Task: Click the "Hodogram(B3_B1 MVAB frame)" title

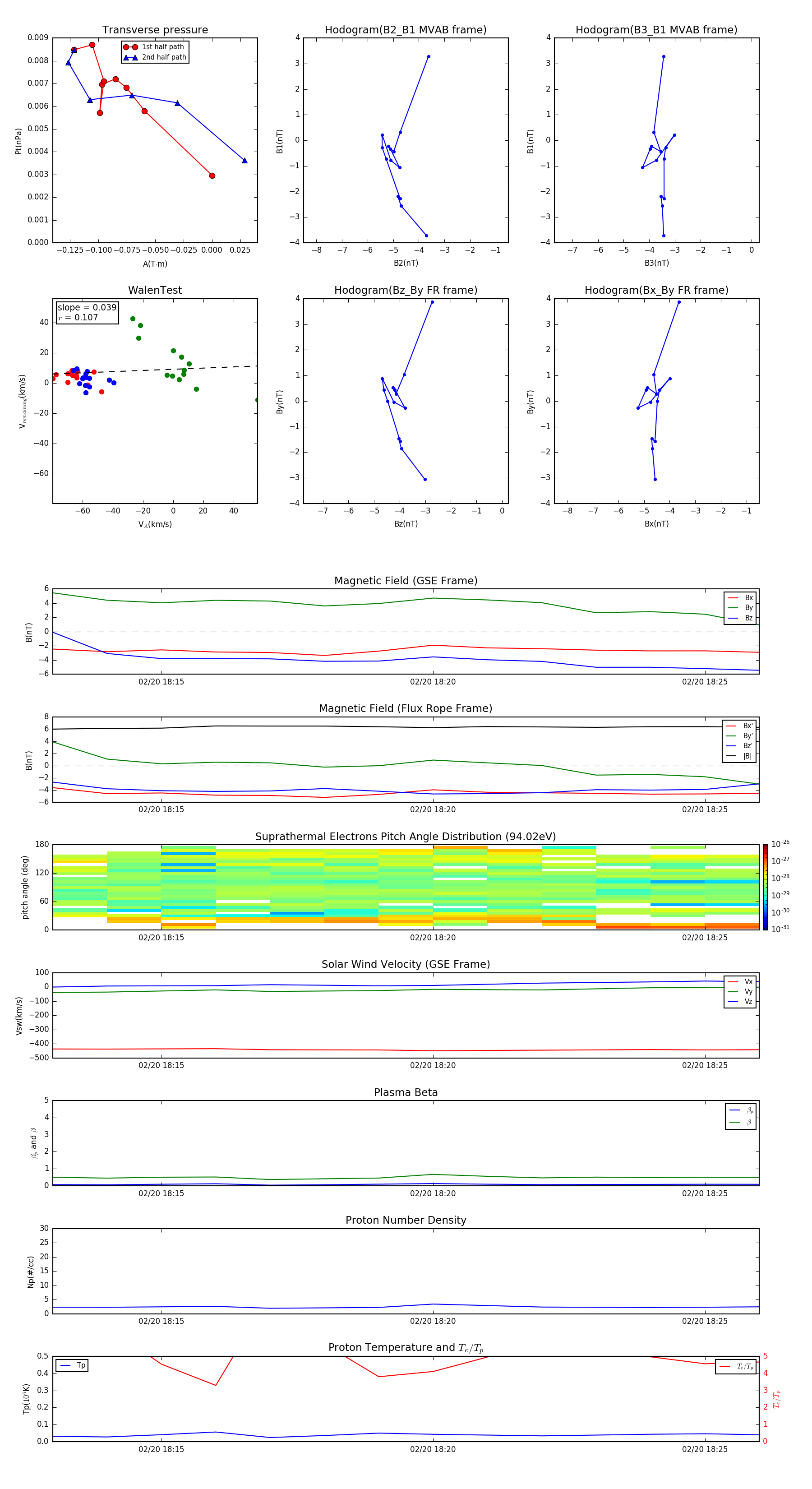Action: pos(656,30)
